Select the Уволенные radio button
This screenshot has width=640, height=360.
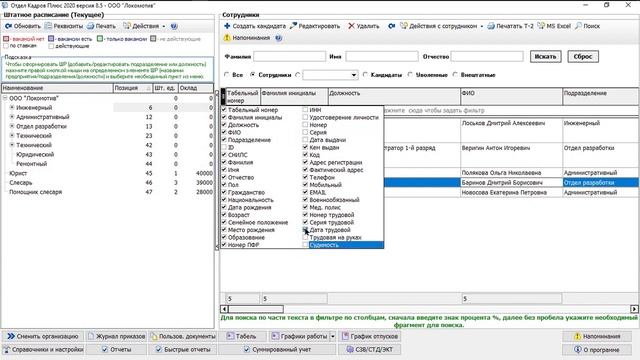(x=411, y=75)
